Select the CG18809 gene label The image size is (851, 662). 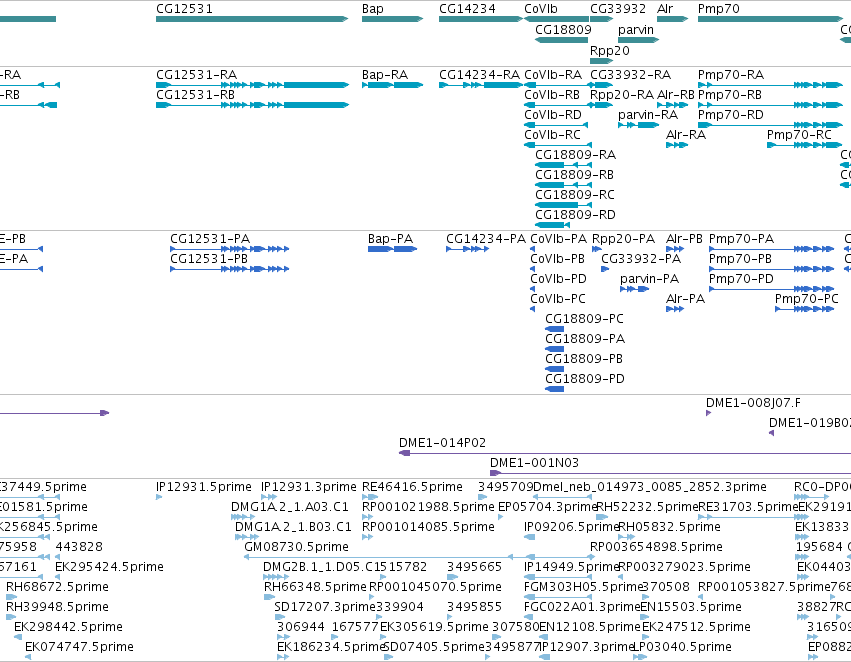tap(563, 29)
